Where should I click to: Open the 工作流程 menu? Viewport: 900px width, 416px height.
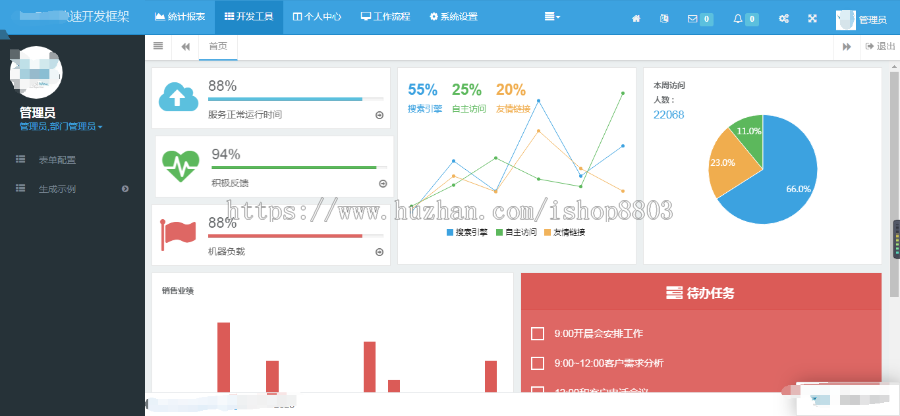tap(385, 17)
